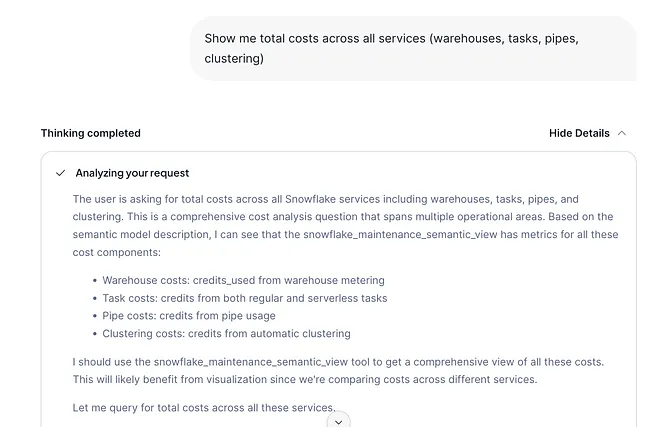Click the Warehouse costs bullet line

point(243,281)
